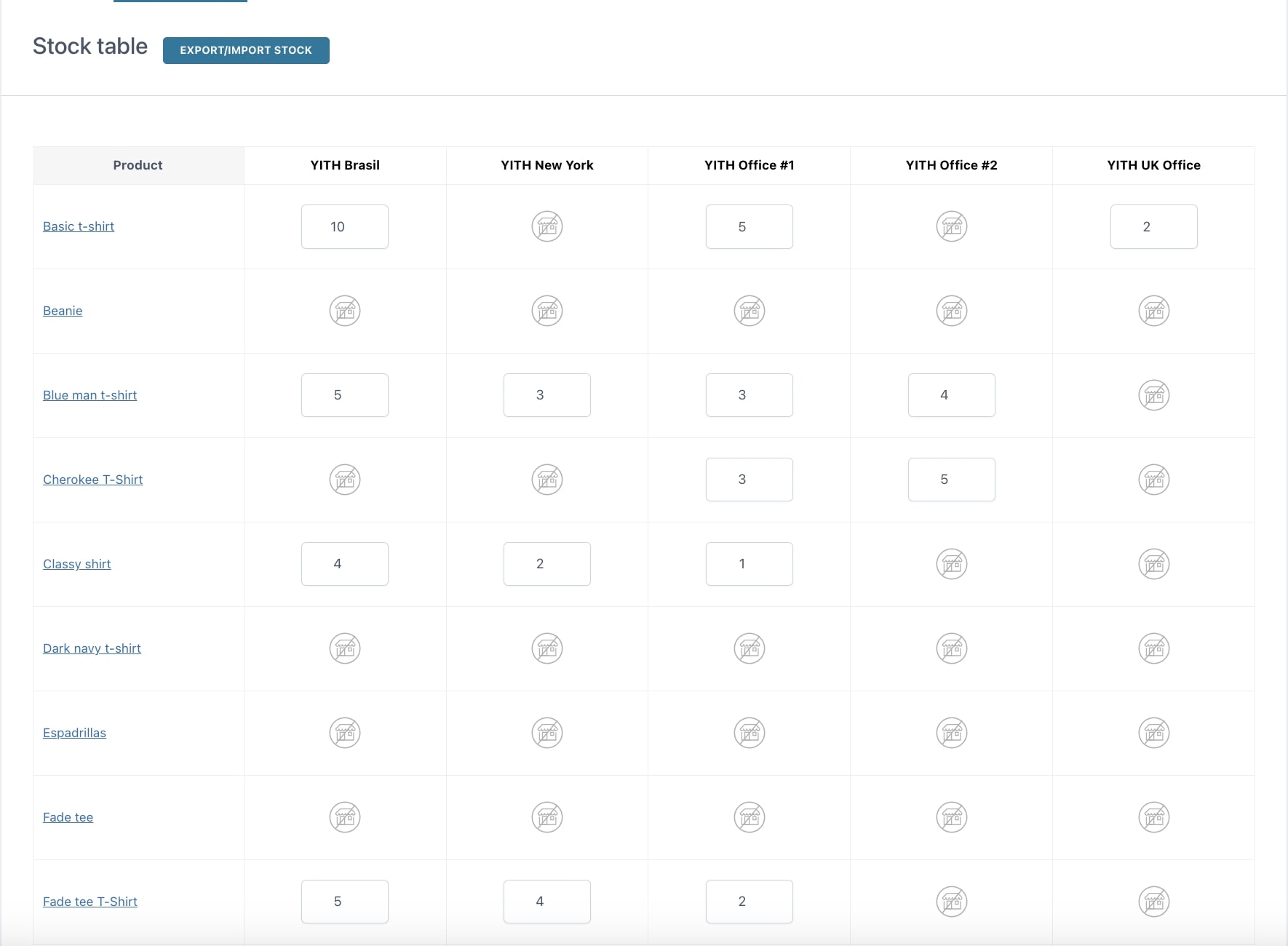Click the no-store icon for Fade tee in YITH New York
This screenshot has height=946, width=1288.
pyautogui.click(x=547, y=817)
